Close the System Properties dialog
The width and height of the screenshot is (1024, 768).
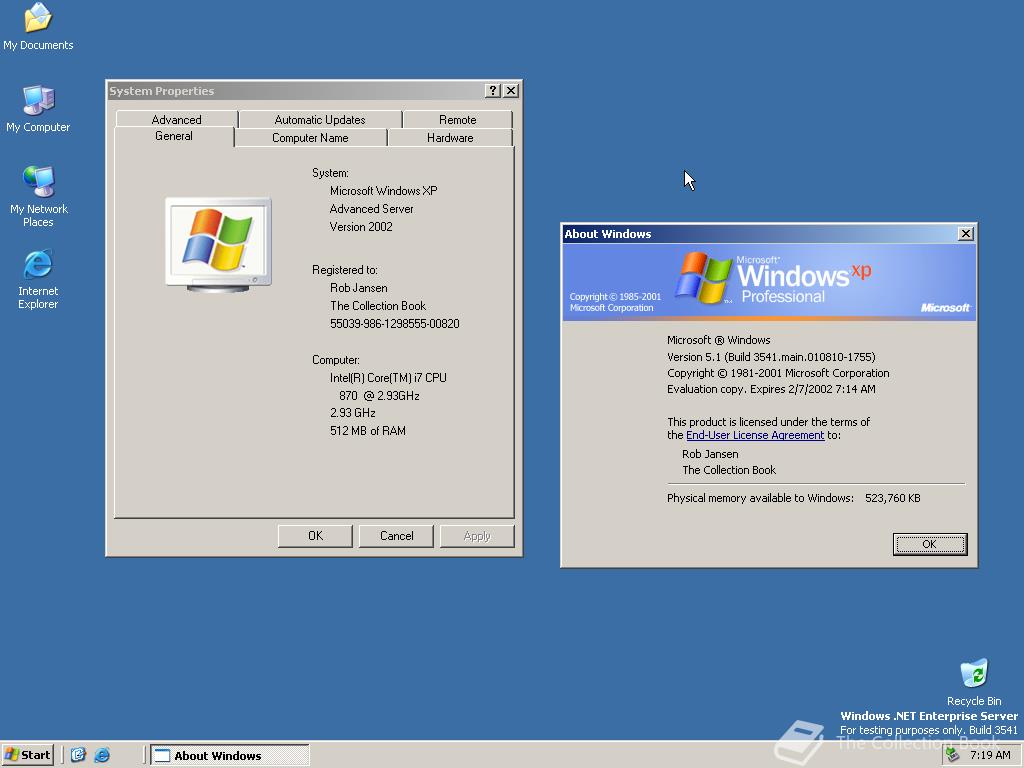coord(511,91)
